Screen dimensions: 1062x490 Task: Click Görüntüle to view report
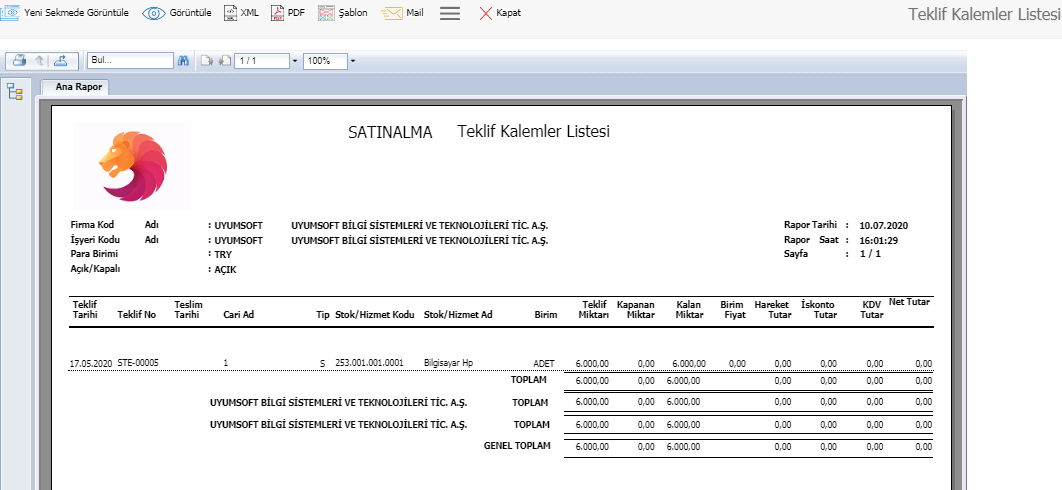[x=176, y=13]
